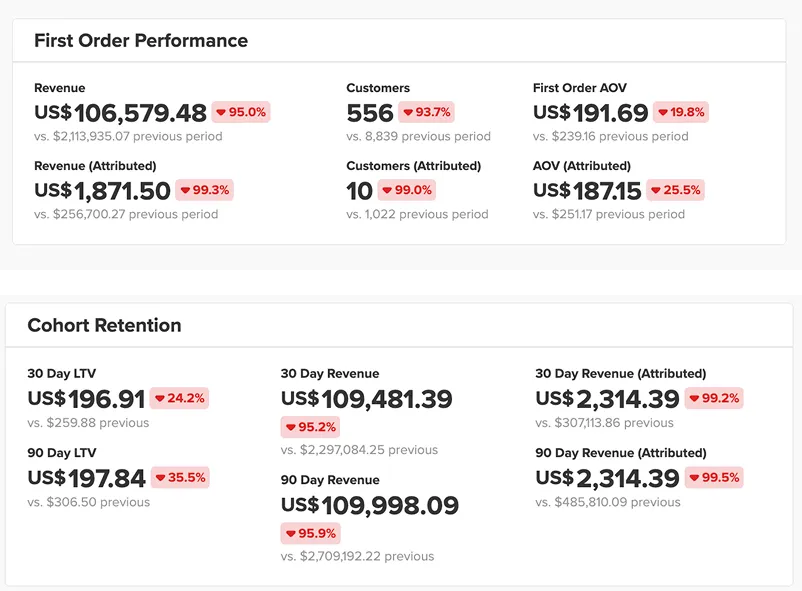The height and width of the screenshot is (591, 802).
Task: Click the down icon in First Order AOV badge
Action: (x=663, y=113)
